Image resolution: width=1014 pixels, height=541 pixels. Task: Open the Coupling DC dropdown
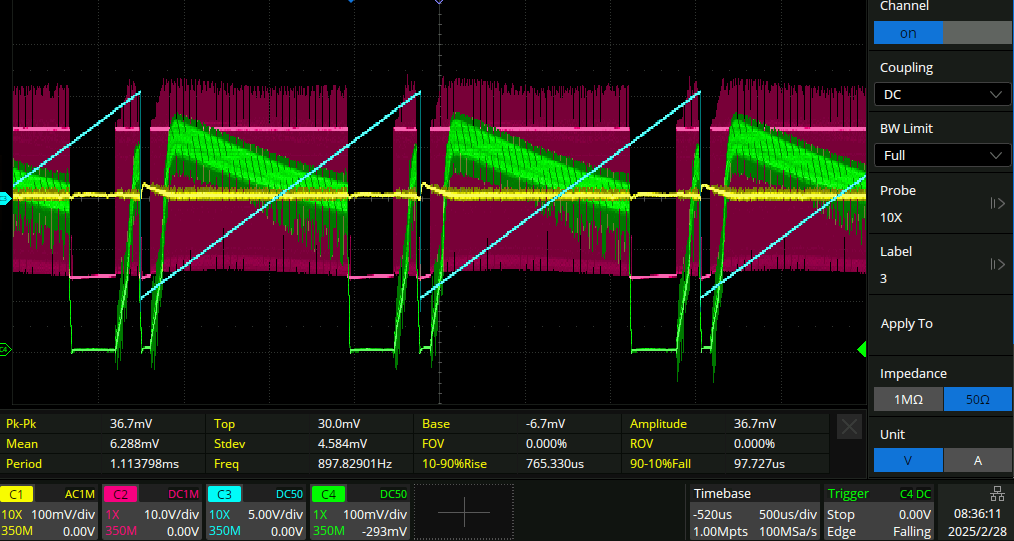pyautogui.click(x=941, y=94)
